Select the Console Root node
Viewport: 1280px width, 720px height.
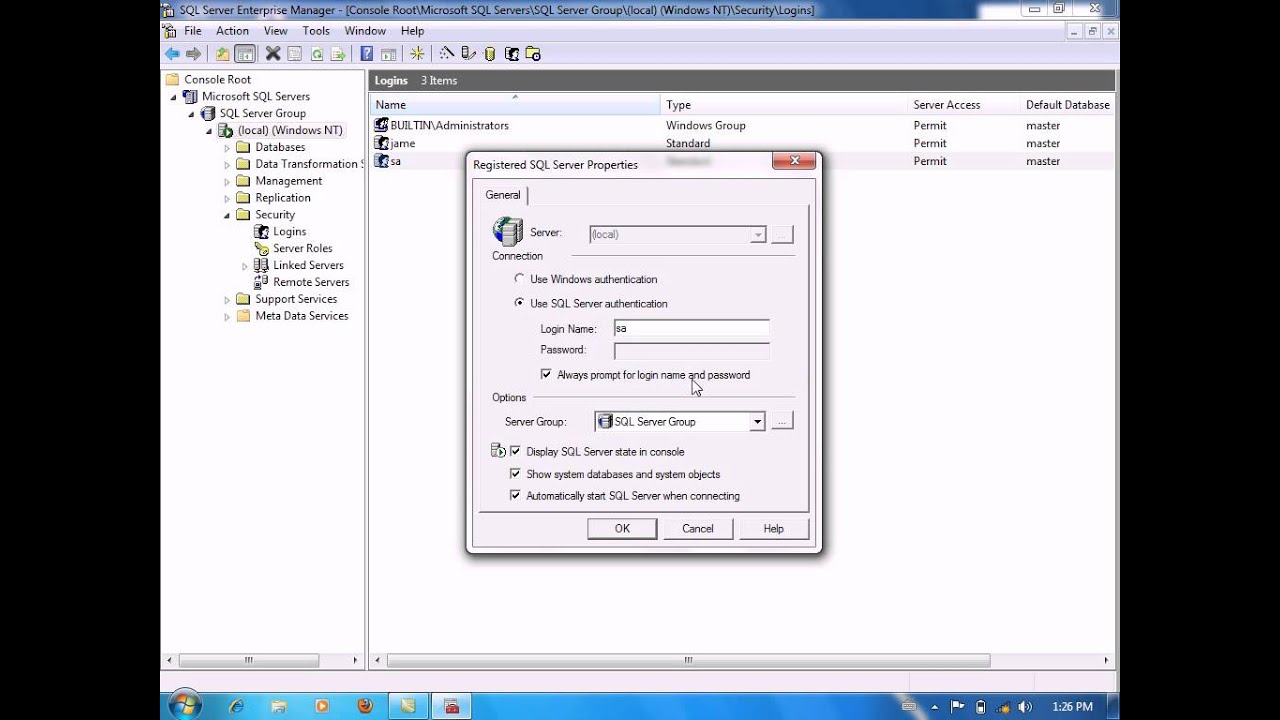217,80
